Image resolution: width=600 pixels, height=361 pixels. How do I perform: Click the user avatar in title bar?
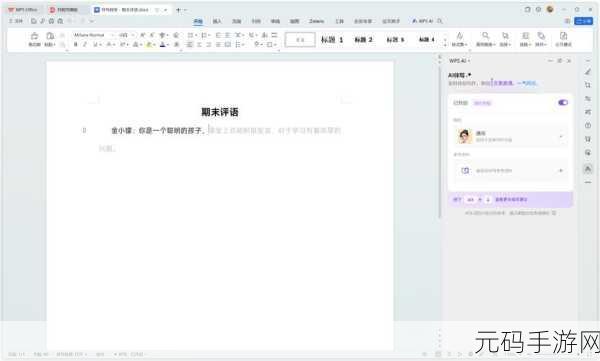point(550,9)
